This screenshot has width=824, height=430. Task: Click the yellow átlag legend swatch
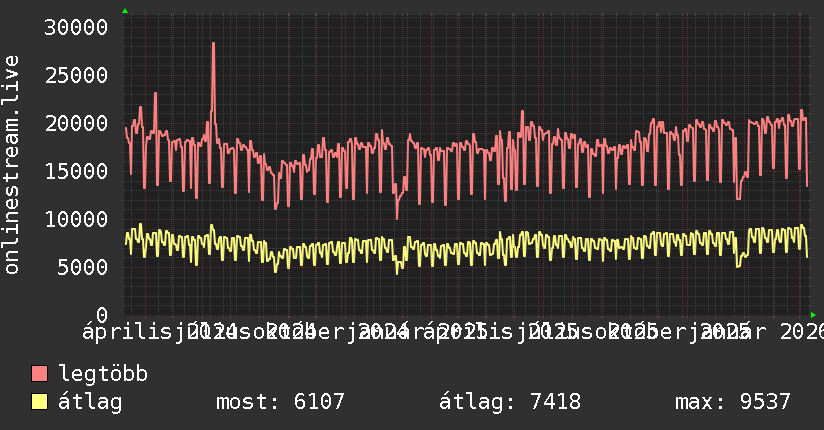click(x=40, y=402)
